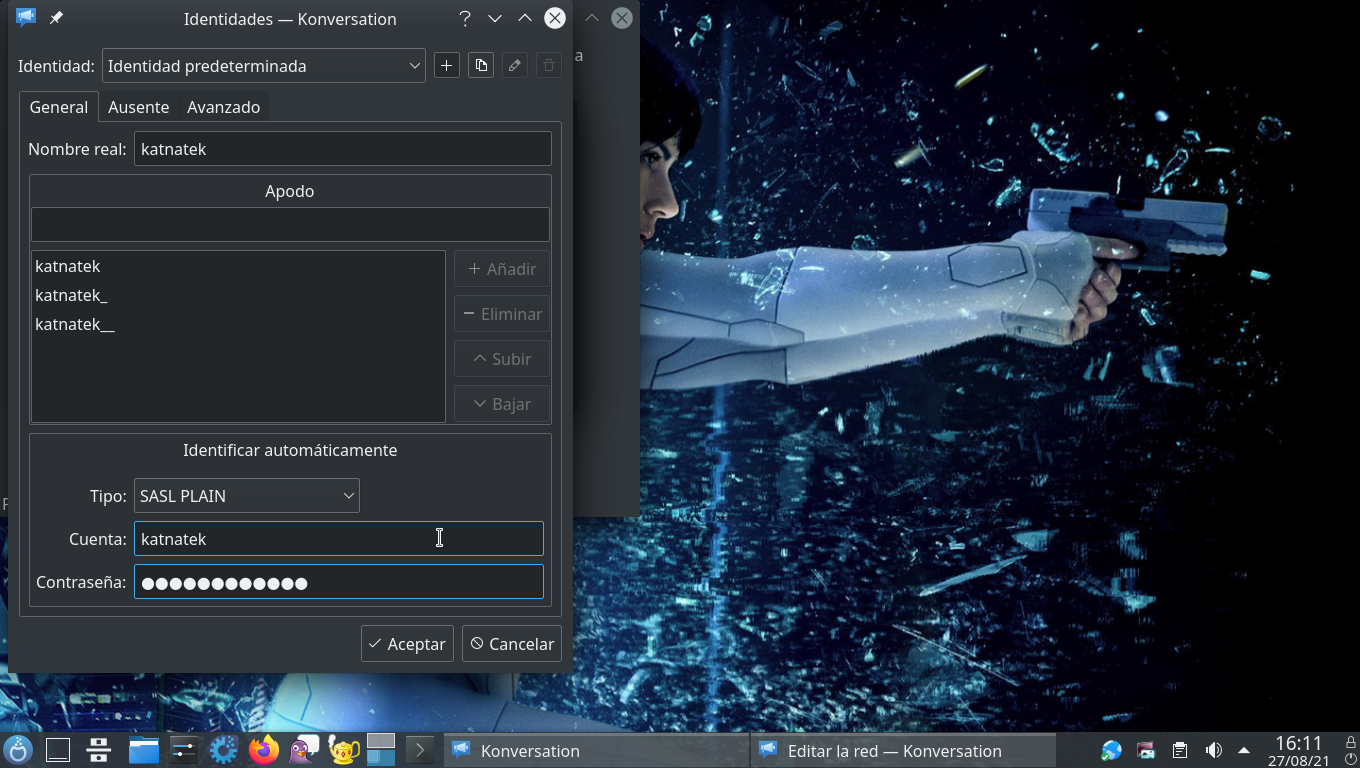
Task: Launch Pidgin messenger from the taskbar
Action: 303,749
